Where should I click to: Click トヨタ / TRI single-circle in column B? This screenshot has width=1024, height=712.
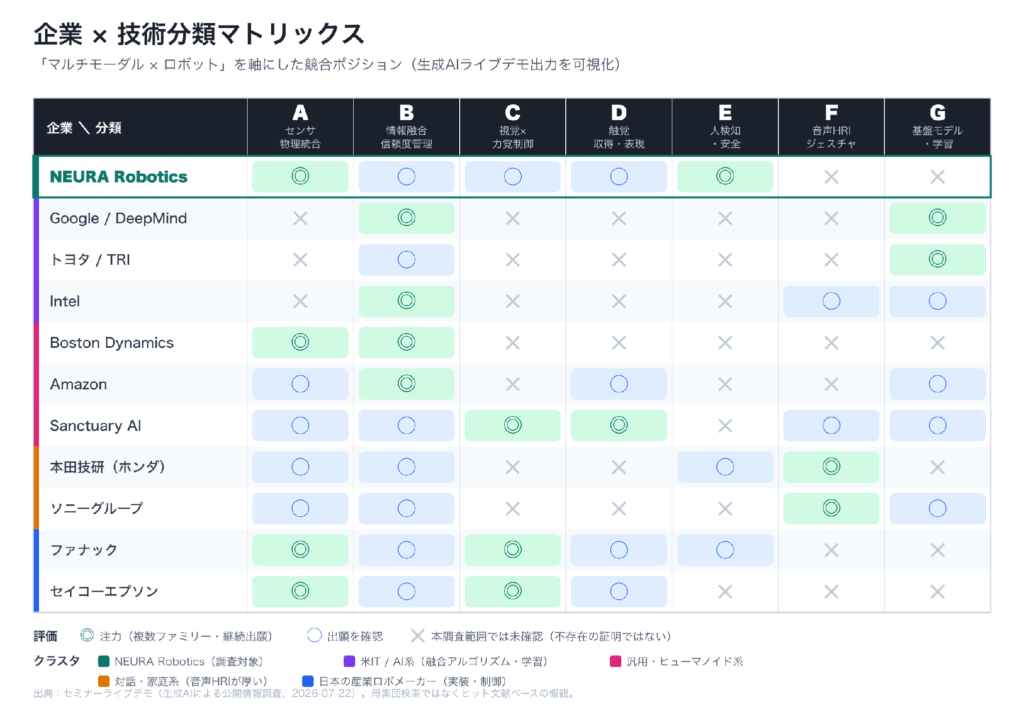[x=406, y=260]
